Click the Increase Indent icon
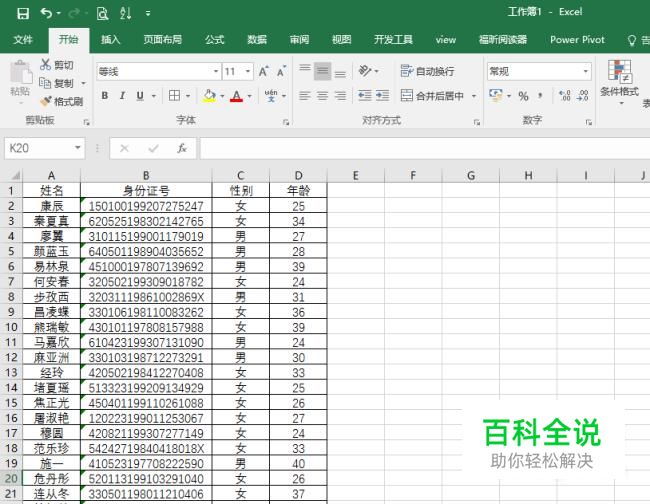Screen dimensions: 650x504 point(382,96)
